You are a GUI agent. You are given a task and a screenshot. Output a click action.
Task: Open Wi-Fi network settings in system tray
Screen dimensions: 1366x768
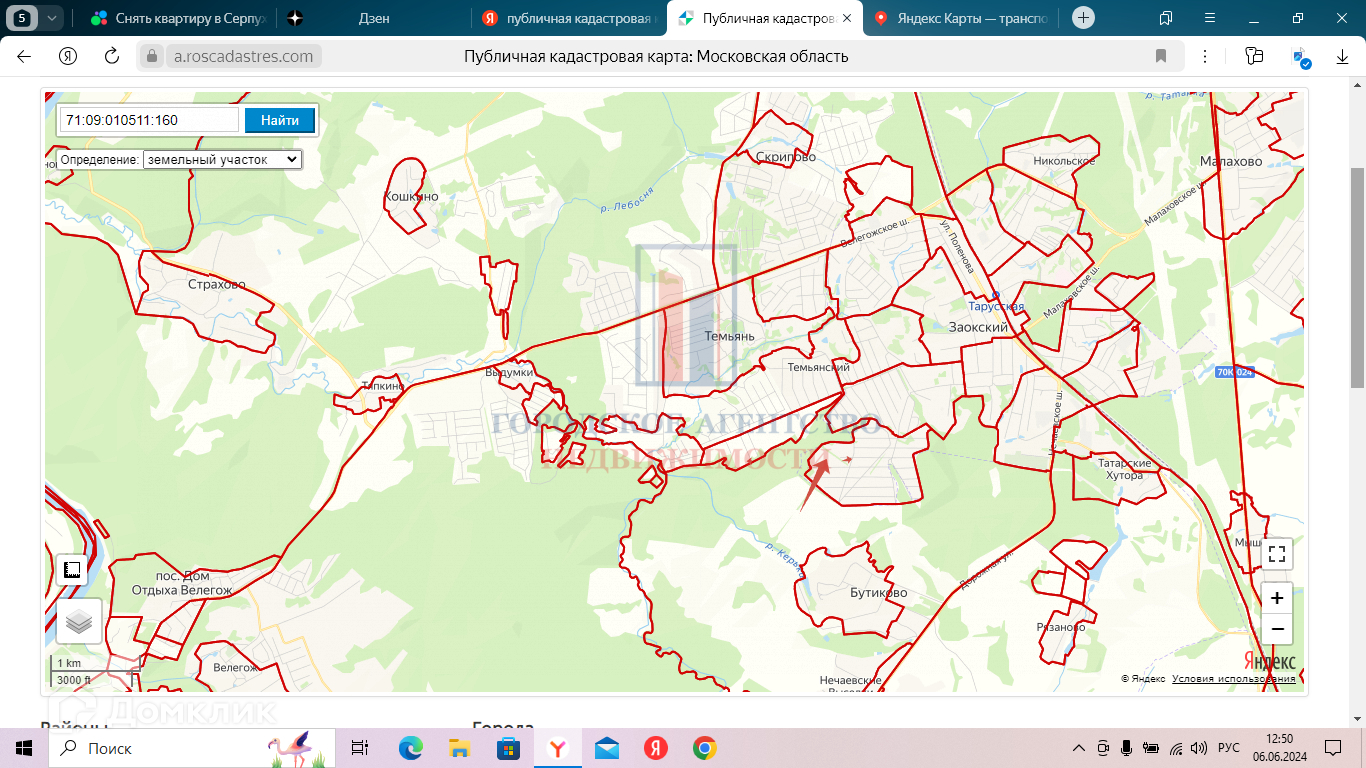[x=1176, y=748]
